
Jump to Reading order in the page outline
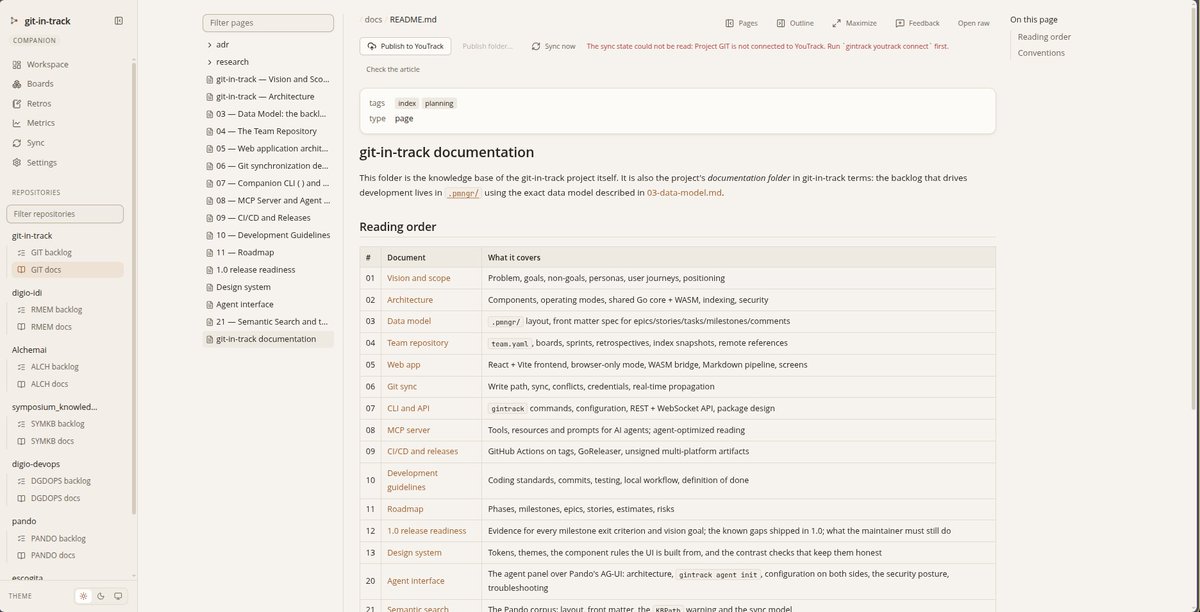[1044, 37]
